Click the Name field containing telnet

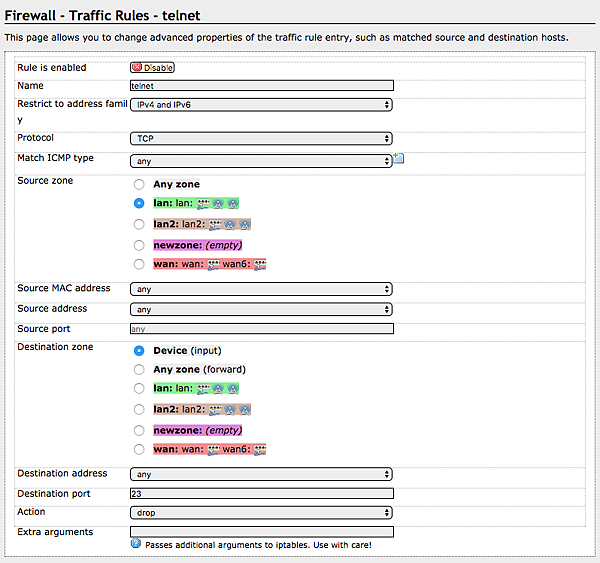[261, 87]
